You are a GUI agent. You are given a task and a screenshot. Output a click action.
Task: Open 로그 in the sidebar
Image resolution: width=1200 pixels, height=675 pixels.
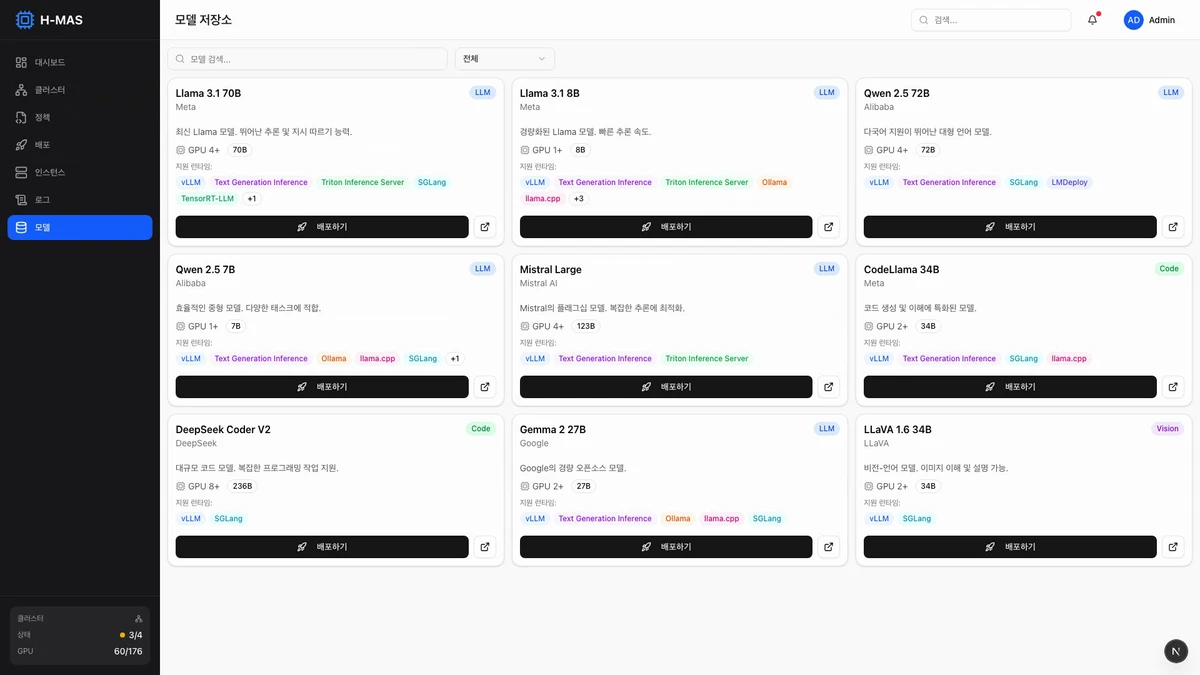[80, 200]
